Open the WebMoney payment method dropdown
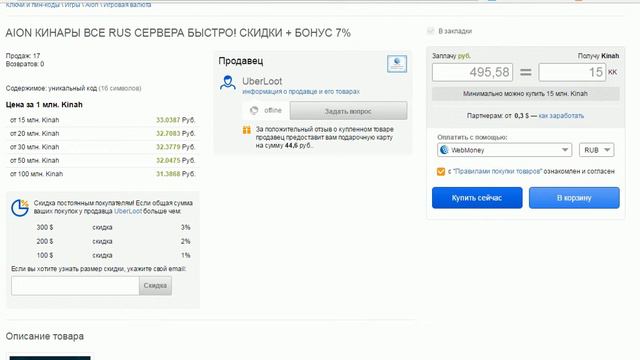The image size is (640, 360). (x=504, y=150)
